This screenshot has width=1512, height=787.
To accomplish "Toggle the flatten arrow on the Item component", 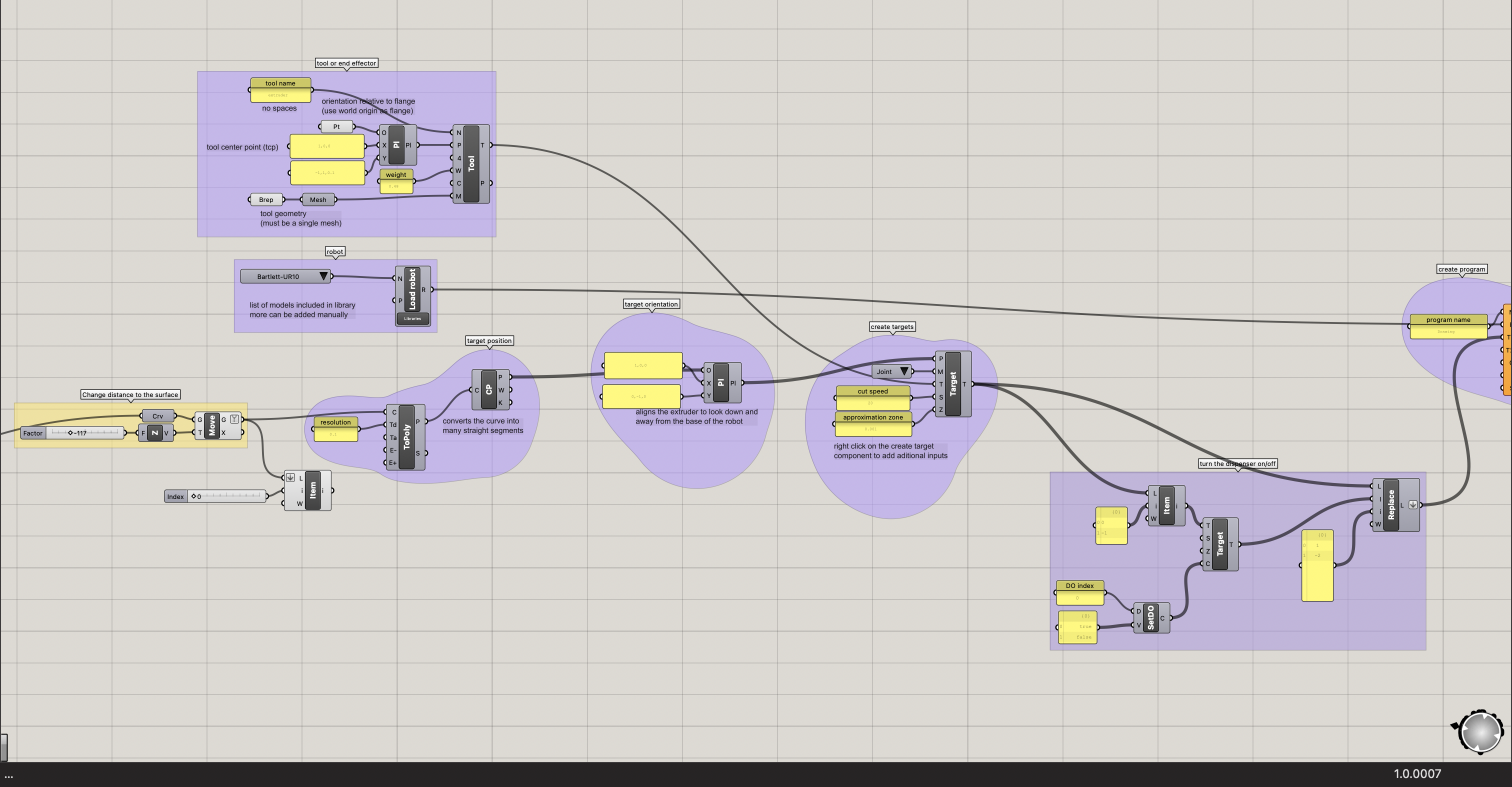I will 290,477.
